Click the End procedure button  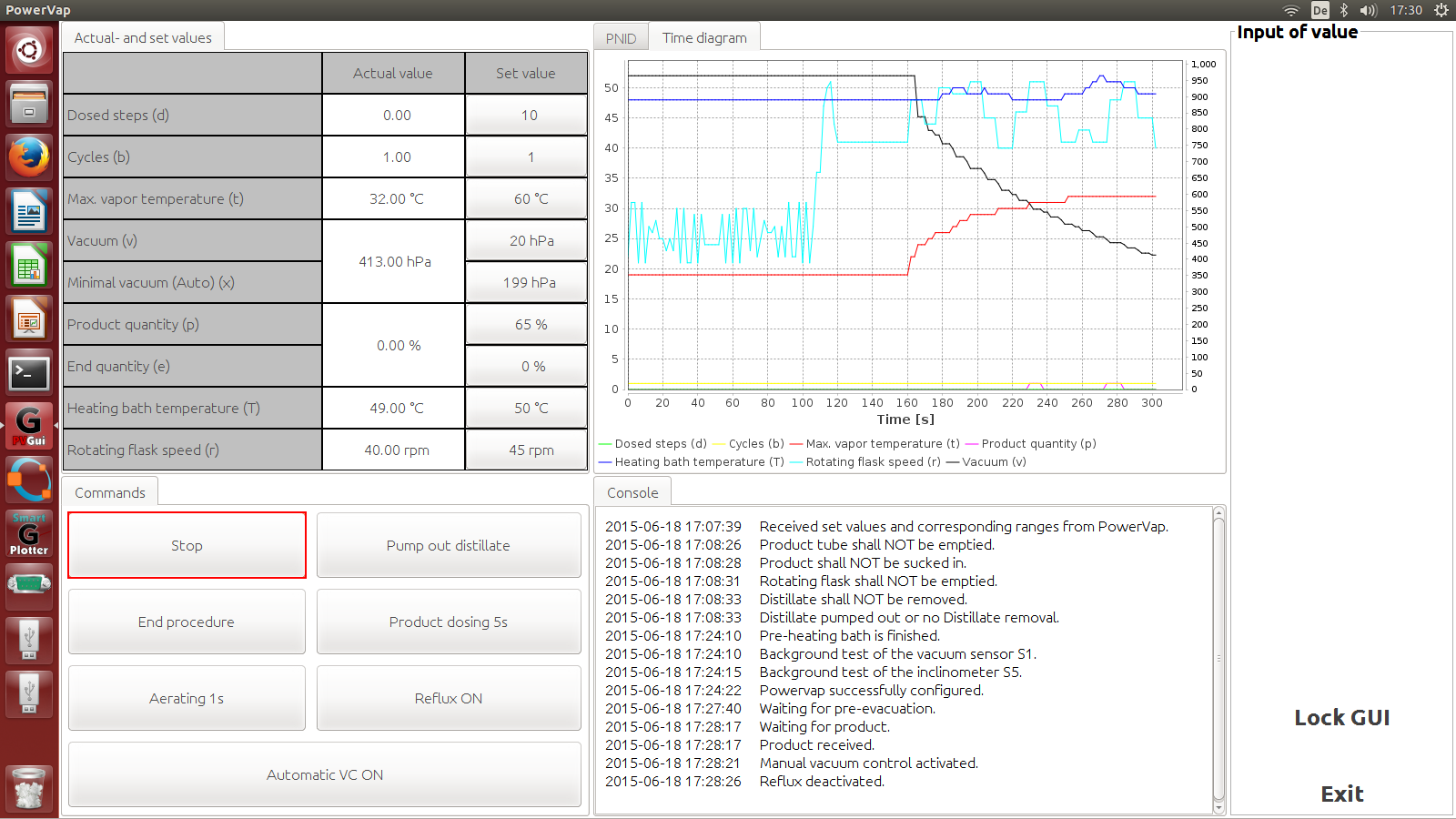click(187, 622)
